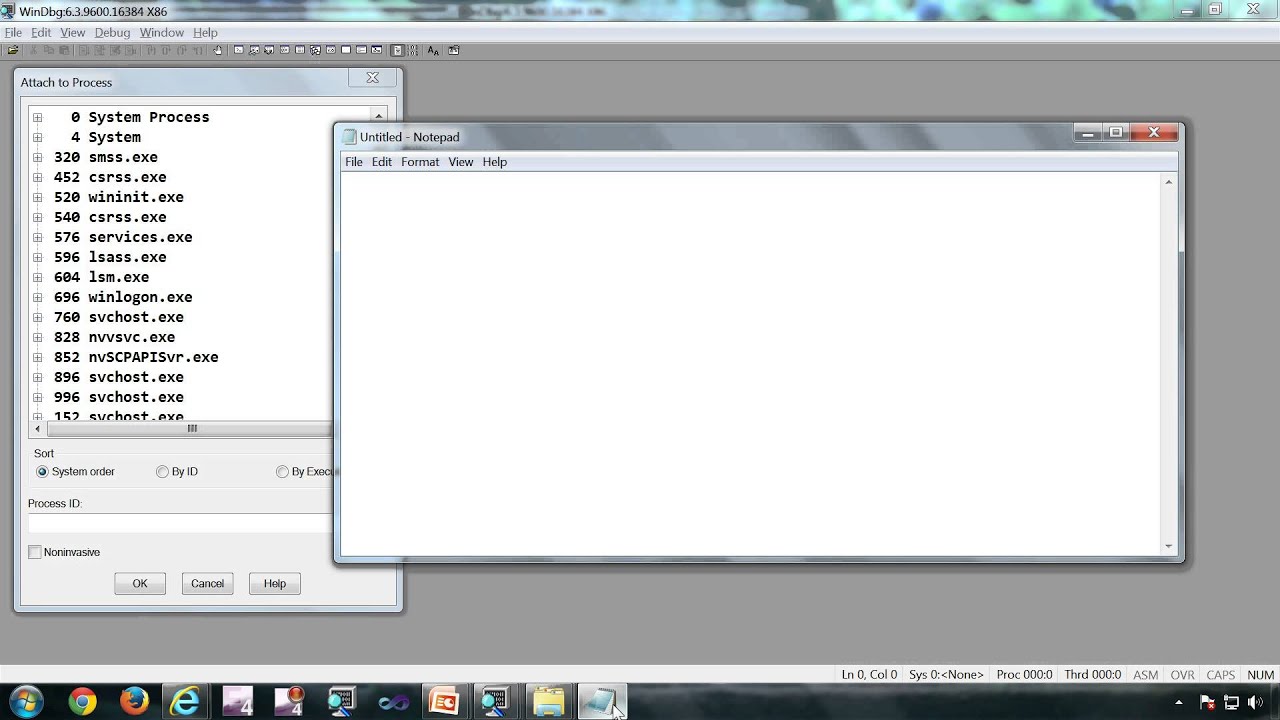The width and height of the screenshot is (1280, 720).
Task: Click the volume speaker tray icon
Action: [x=1255, y=703]
